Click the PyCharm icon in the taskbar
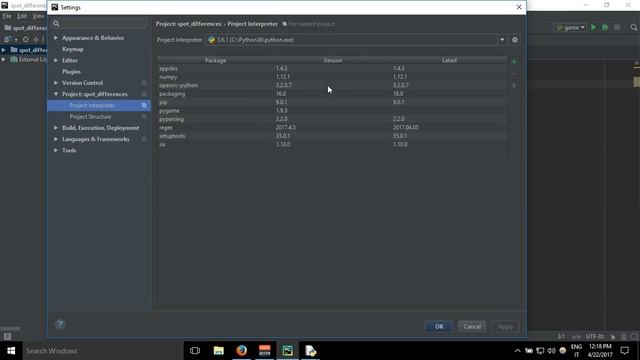This screenshot has width=640, height=360. pyautogui.click(x=287, y=351)
